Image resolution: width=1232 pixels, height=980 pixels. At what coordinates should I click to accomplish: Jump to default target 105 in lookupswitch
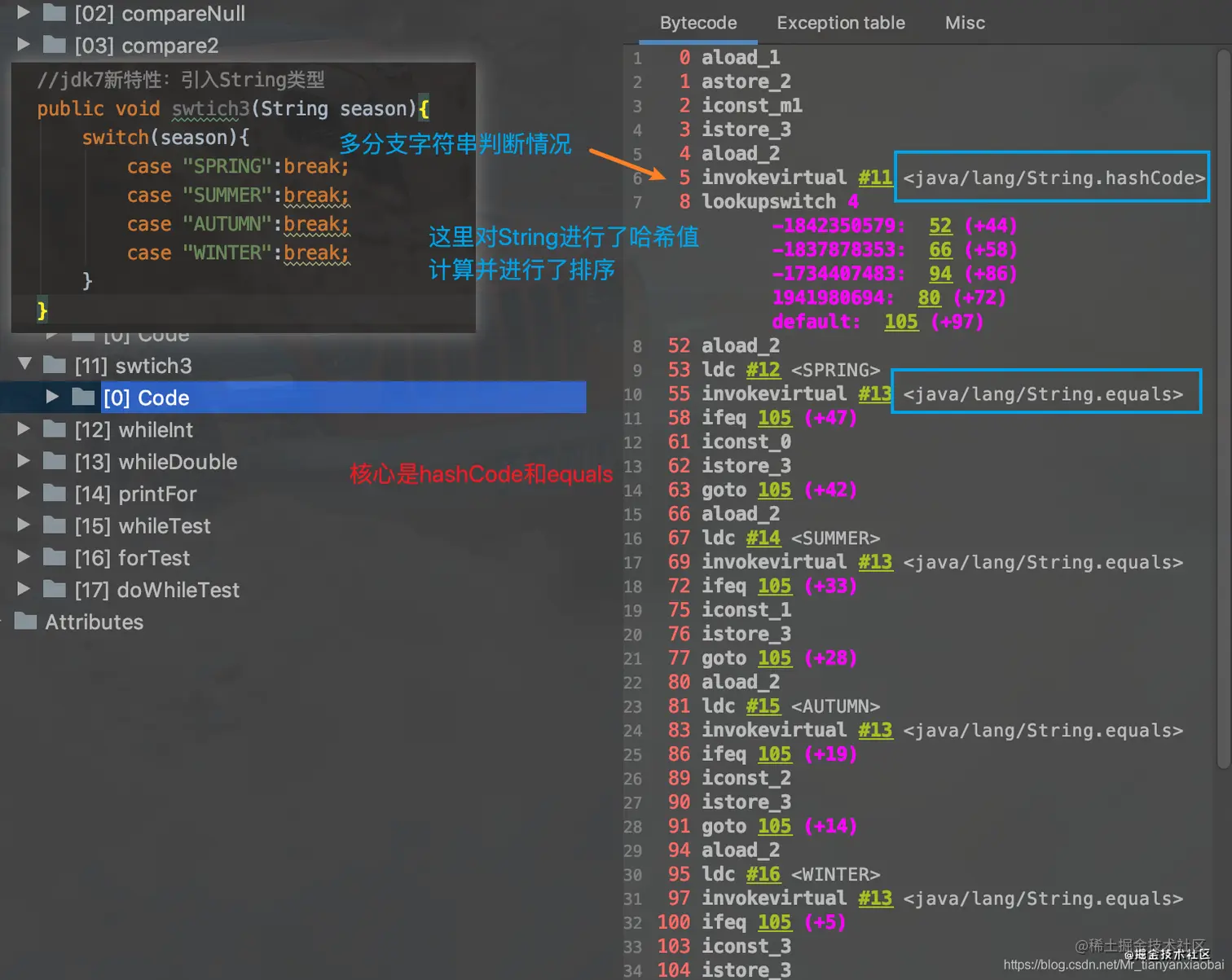coord(901,322)
